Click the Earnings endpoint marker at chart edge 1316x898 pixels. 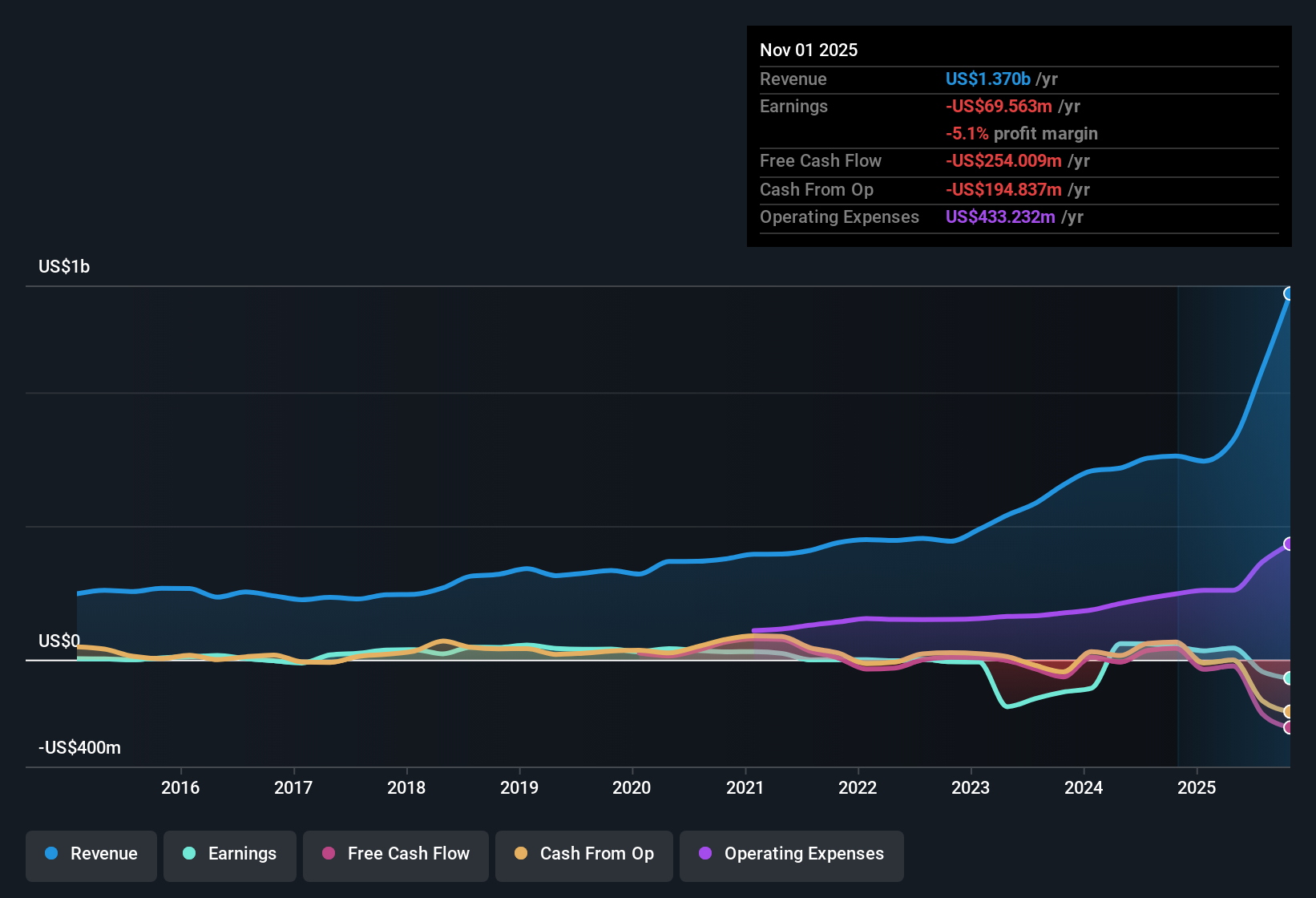(x=1289, y=679)
